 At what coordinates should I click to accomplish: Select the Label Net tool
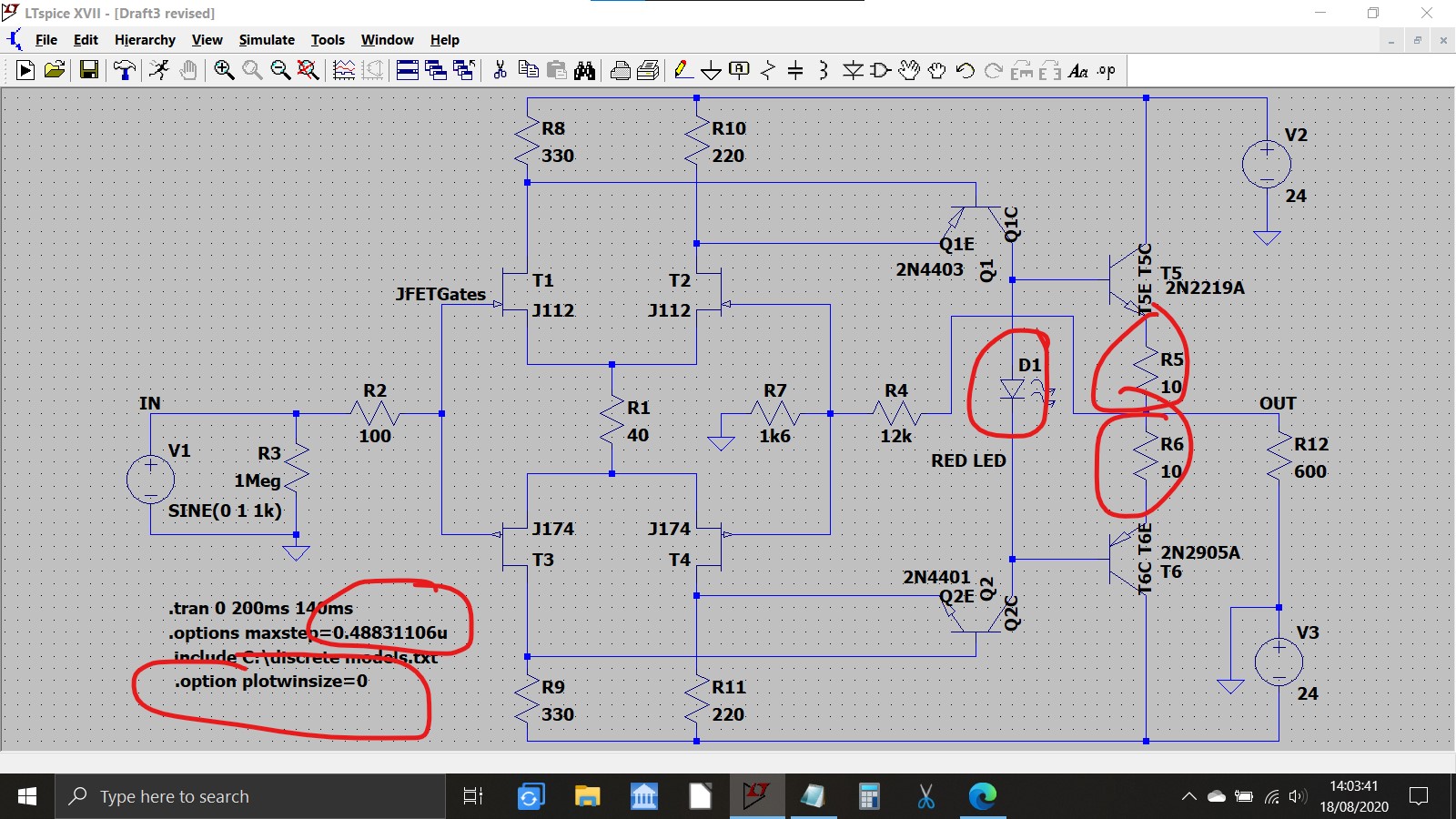(x=740, y=70)
